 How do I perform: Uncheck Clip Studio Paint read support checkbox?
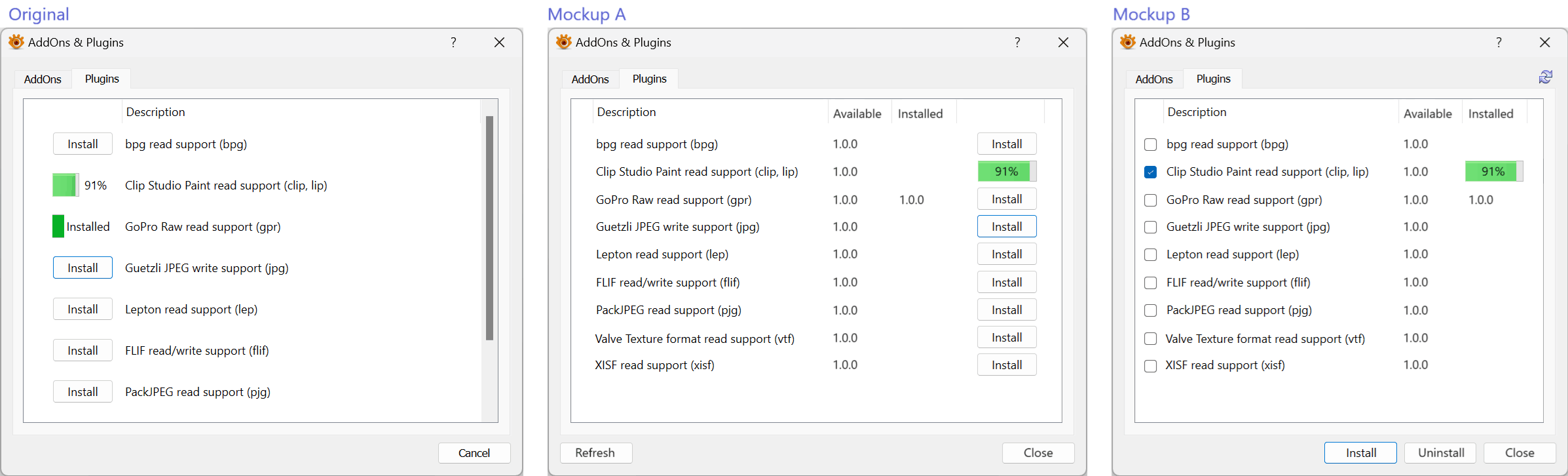click(x=1150, y=172)
